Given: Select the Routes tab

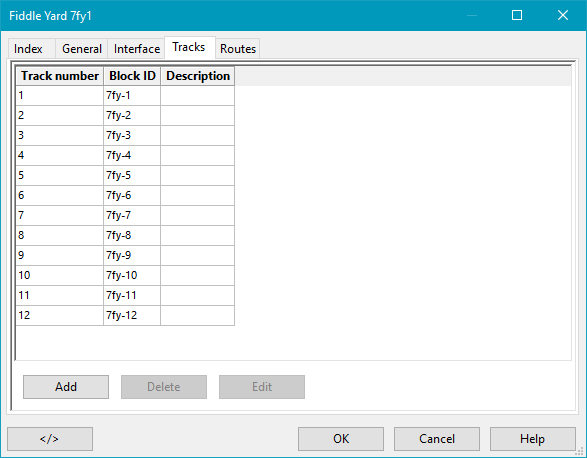Looking at the screenshot, I should [x=238, y=49].
